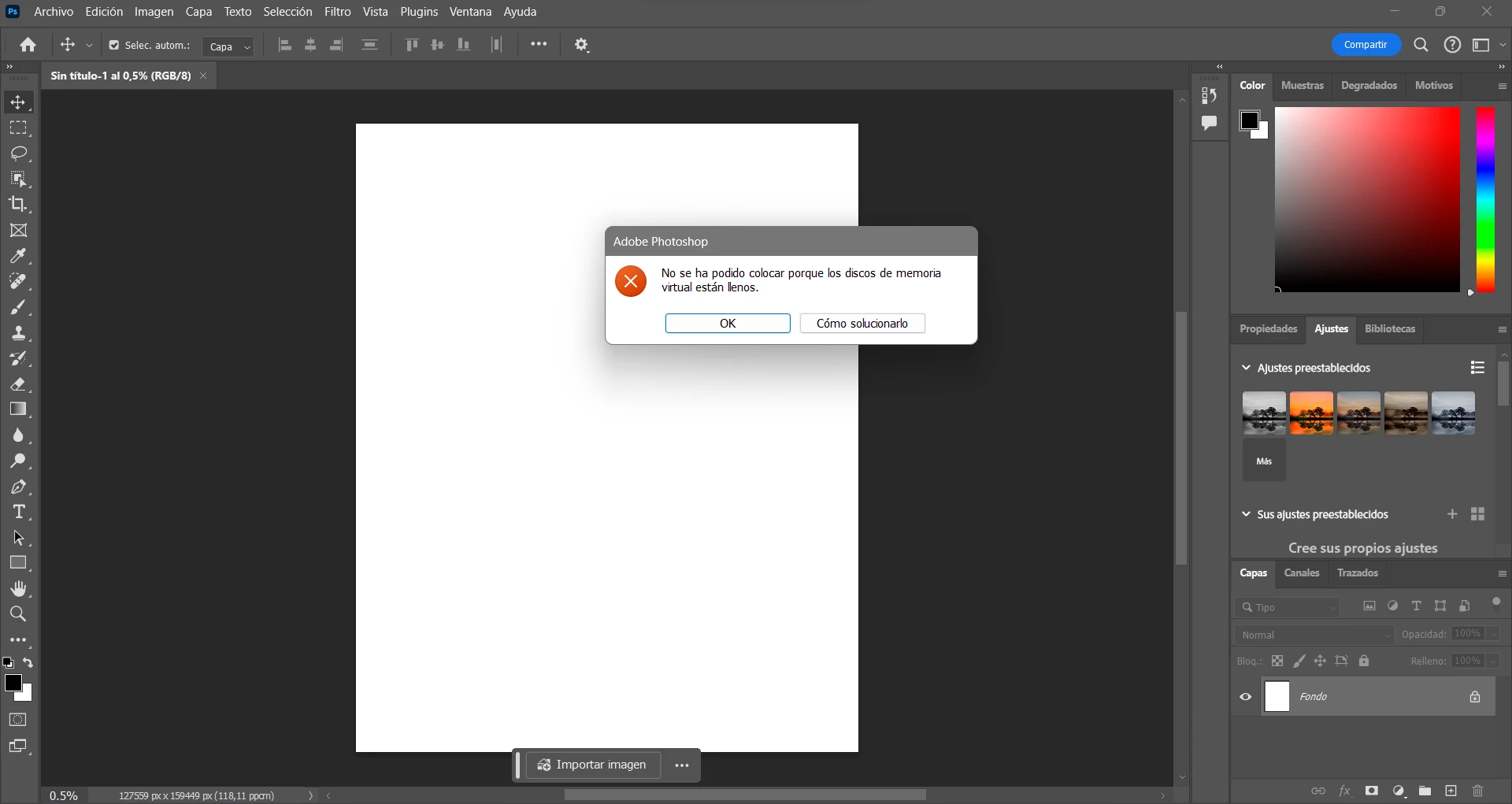Open the Archivo menu

(54, 12)
